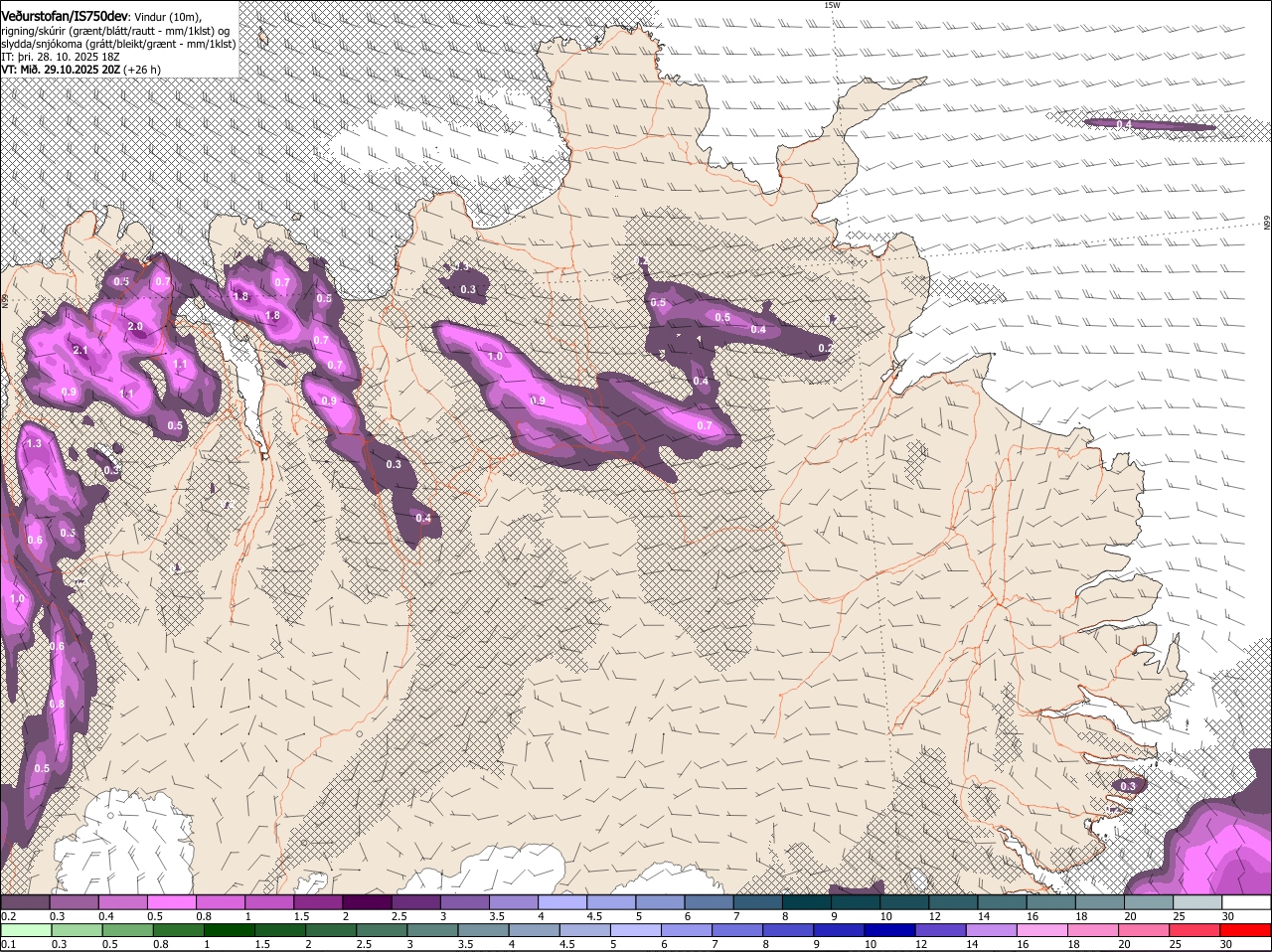Pick lower legend swatch between 3 and 3.5
The width and height of the screenshot is (1272, 952).
(x=432, y=930)
